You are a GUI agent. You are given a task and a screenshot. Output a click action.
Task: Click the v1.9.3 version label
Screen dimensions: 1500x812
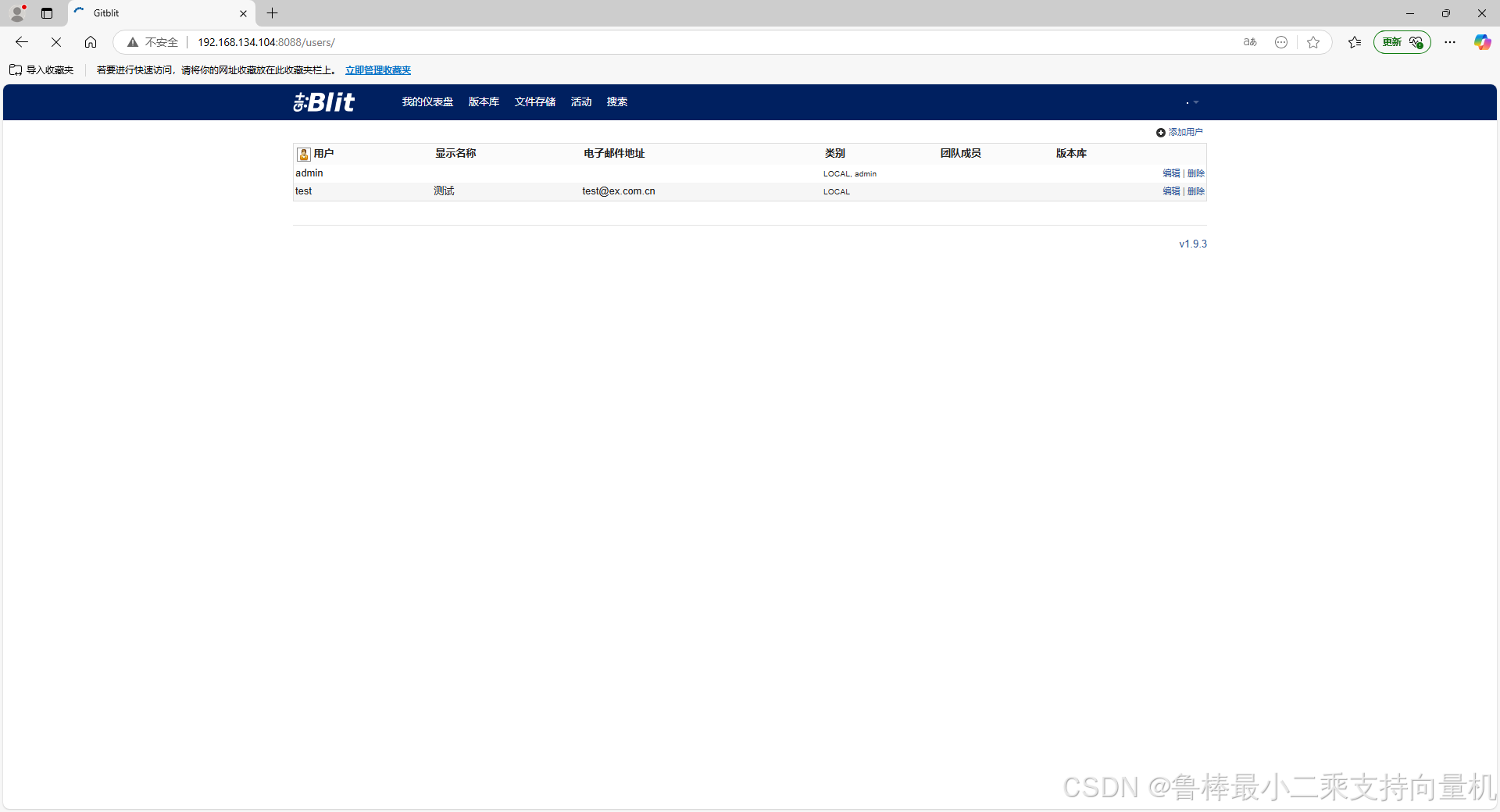point(1192,244)
